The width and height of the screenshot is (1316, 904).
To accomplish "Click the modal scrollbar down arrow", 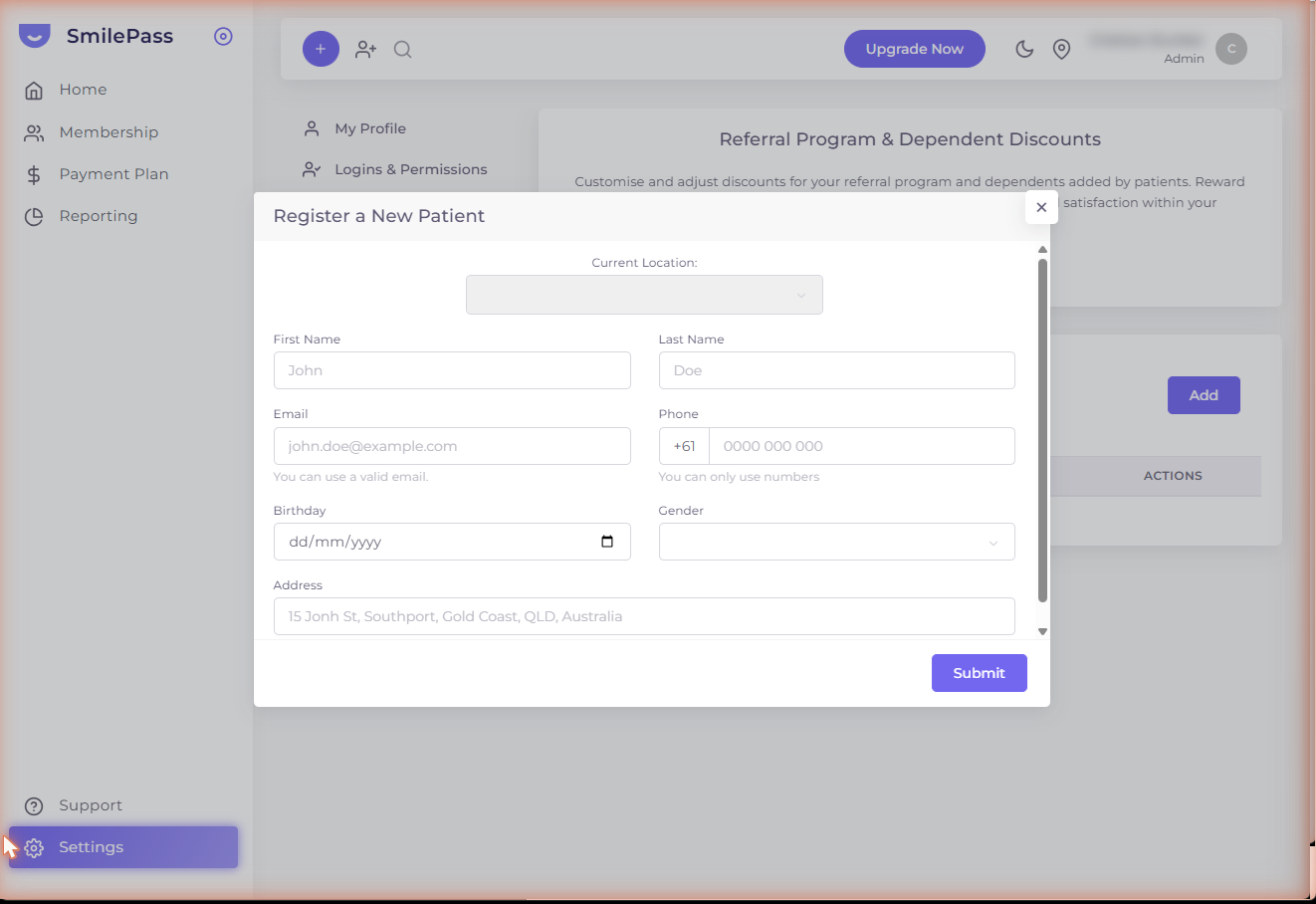I will tap(1042, 631).
